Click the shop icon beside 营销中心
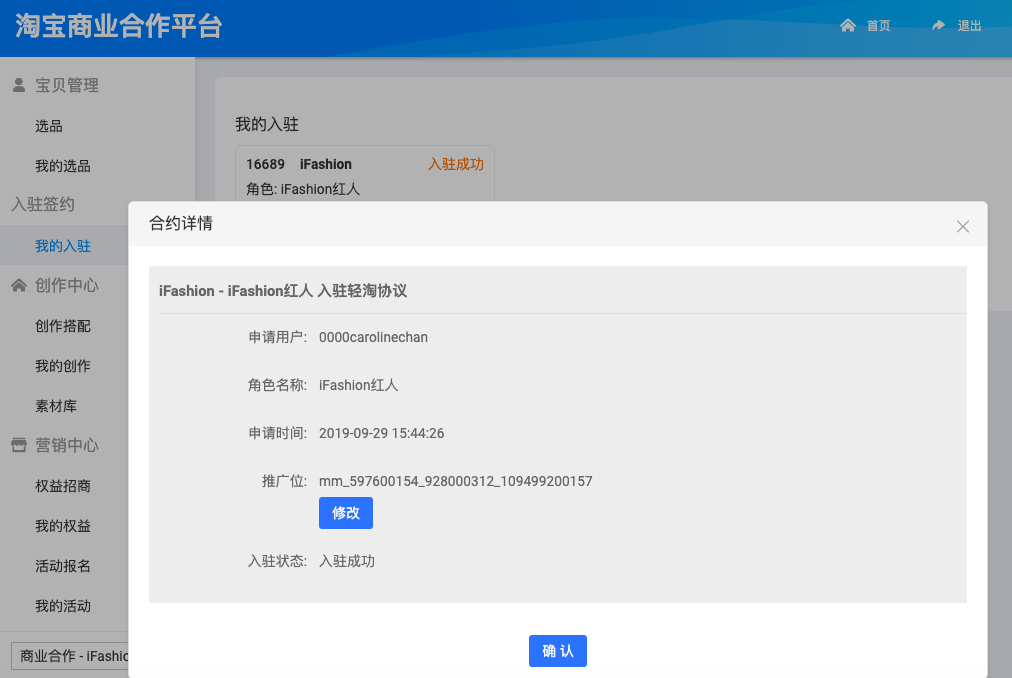The width and height of the screenshot is (1012, 678). (19, 445)
